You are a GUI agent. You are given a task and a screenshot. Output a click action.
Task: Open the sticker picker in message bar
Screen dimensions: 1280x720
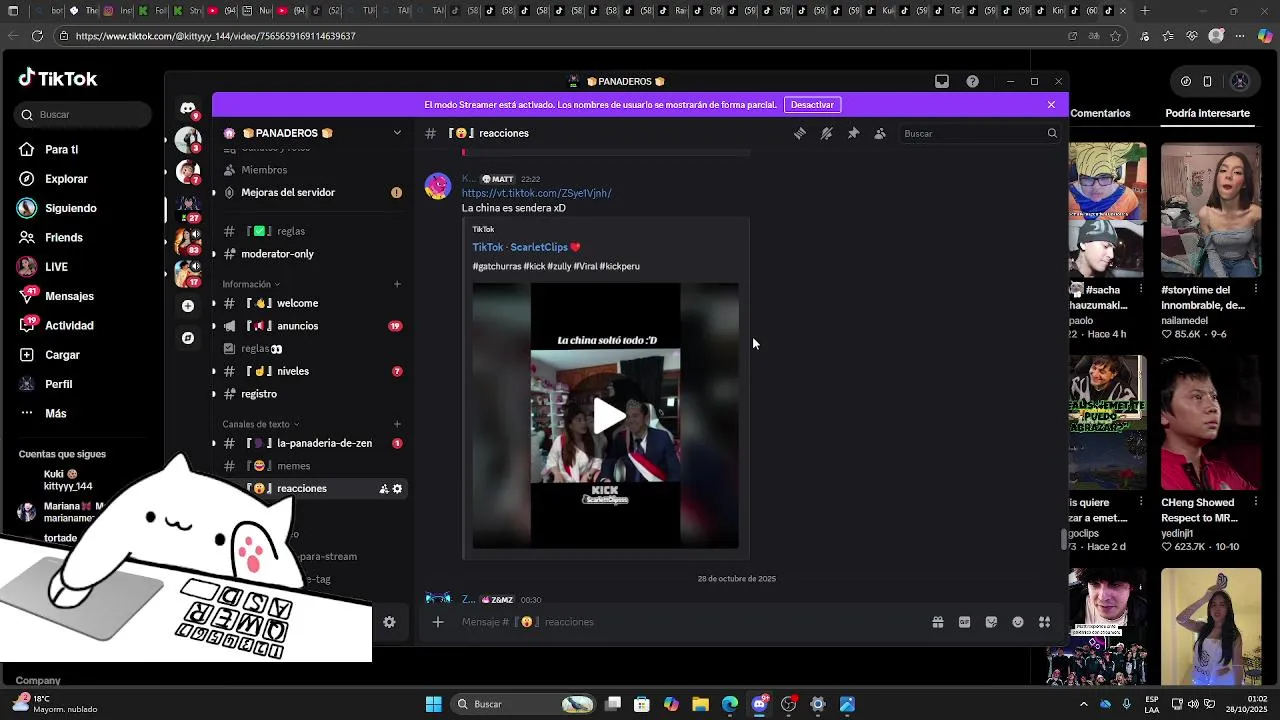(991, 622)
